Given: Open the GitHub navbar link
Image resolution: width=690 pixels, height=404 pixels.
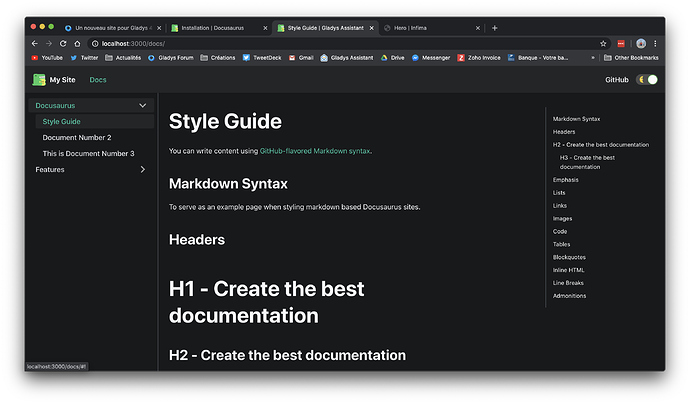Looking at the screenshot, I should click(617, 80).
